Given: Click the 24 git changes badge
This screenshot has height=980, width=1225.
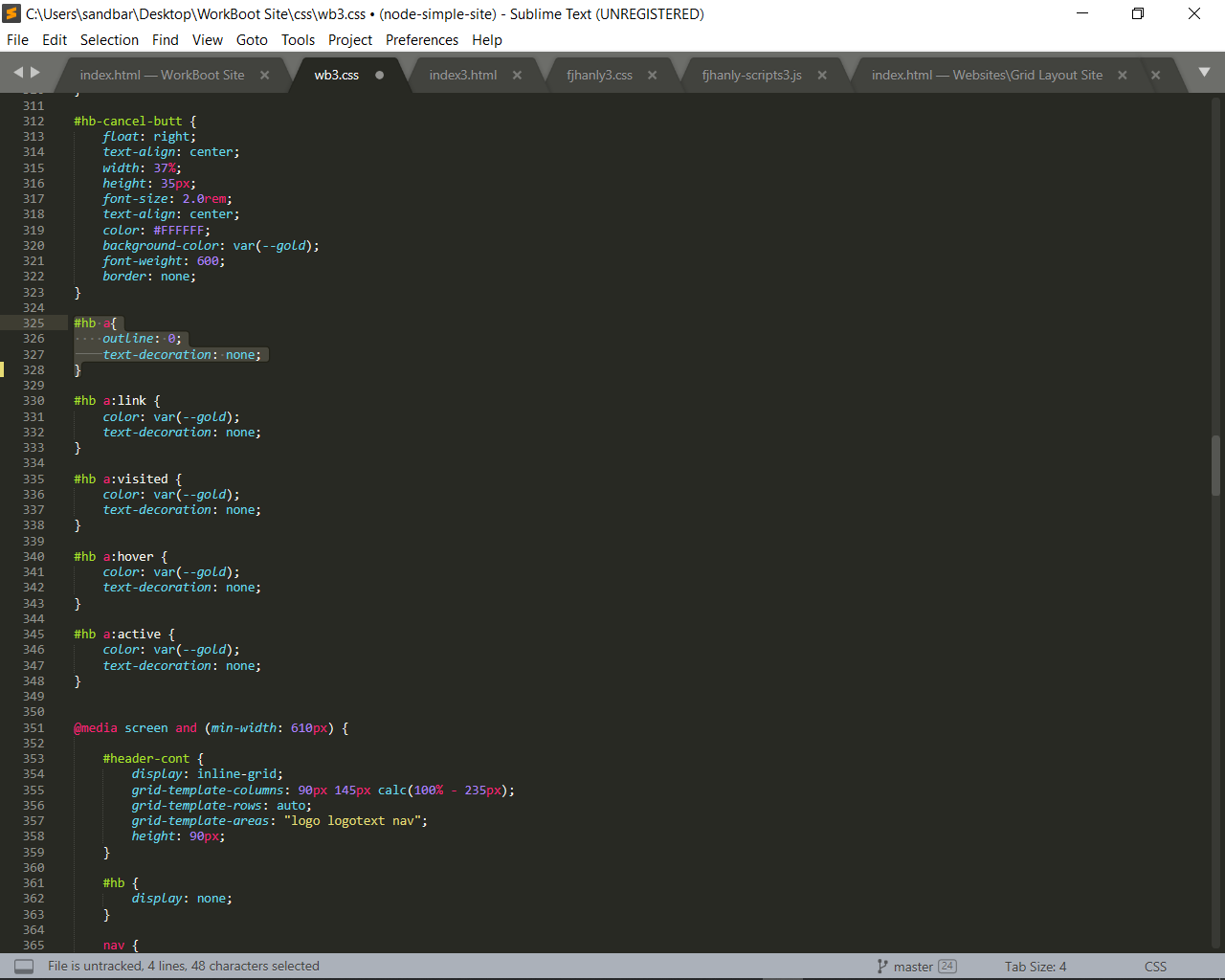Looking at the screenshot, I should point(947,967).
